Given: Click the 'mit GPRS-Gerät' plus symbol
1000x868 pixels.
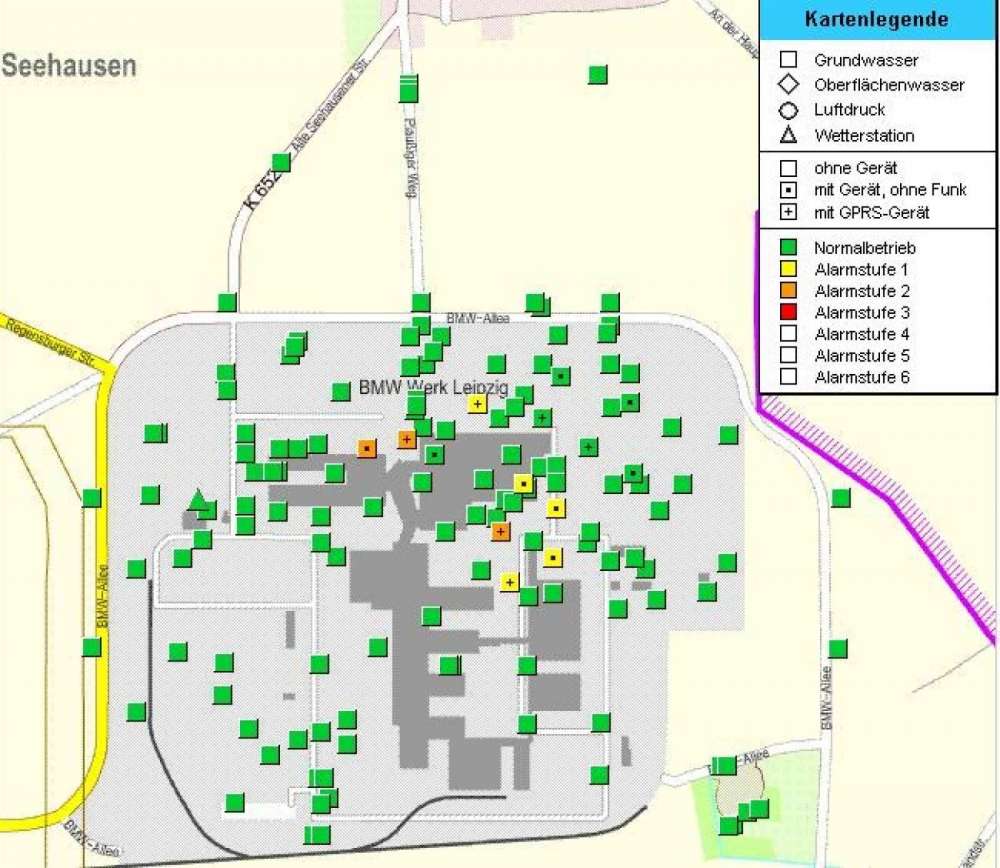Looking at the screenshot, I should [788, 212].
